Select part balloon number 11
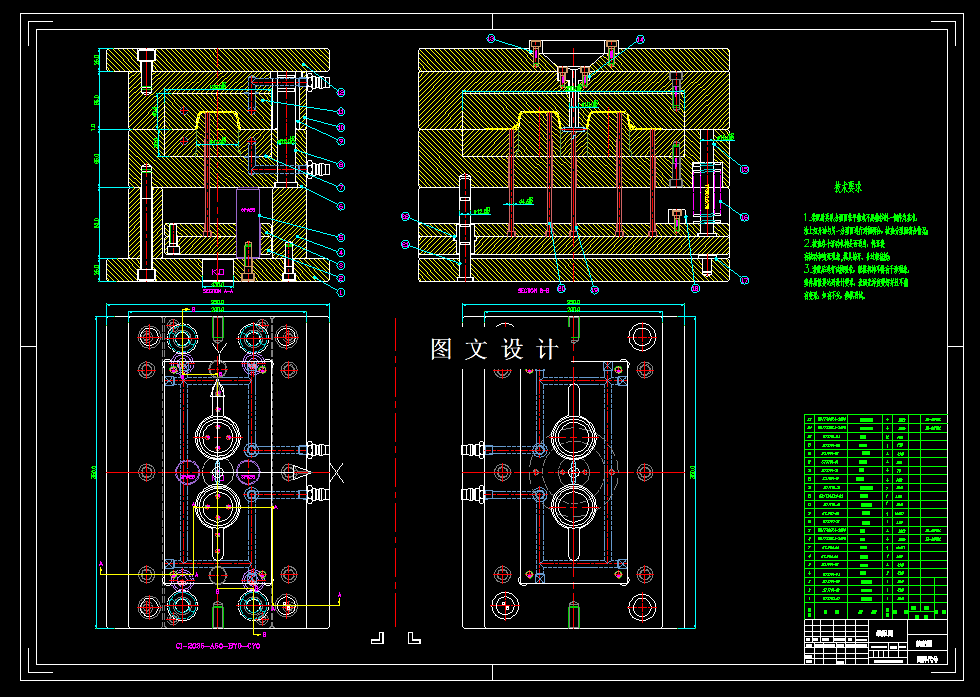This screenshot has width=980, height=697. coord(341,111)
